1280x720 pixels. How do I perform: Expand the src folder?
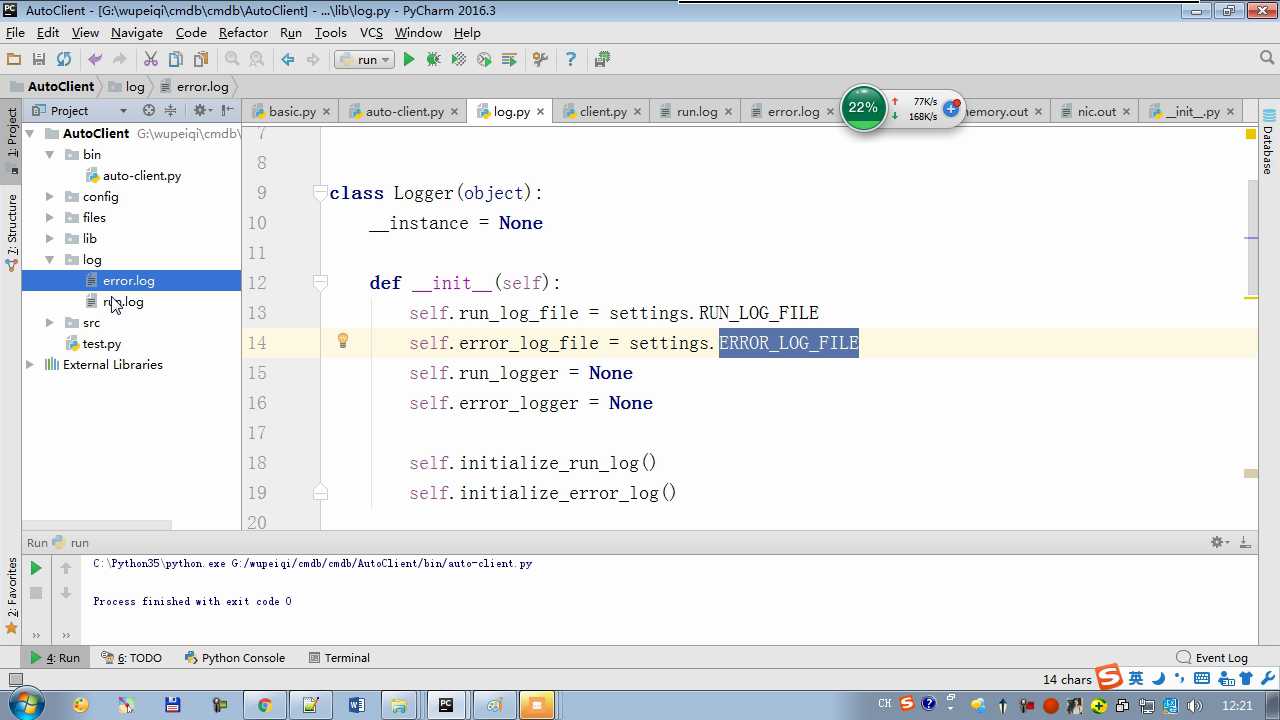tap(50, 322)
